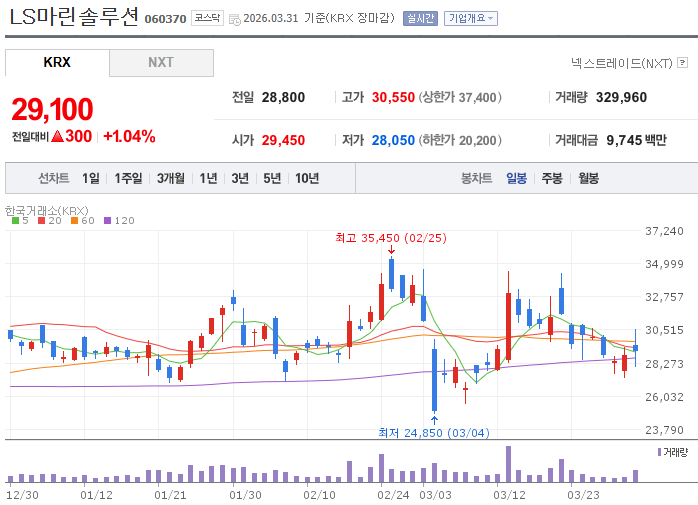Click the 실시간 button
This screenshot has width=698, height=505.
420,19
